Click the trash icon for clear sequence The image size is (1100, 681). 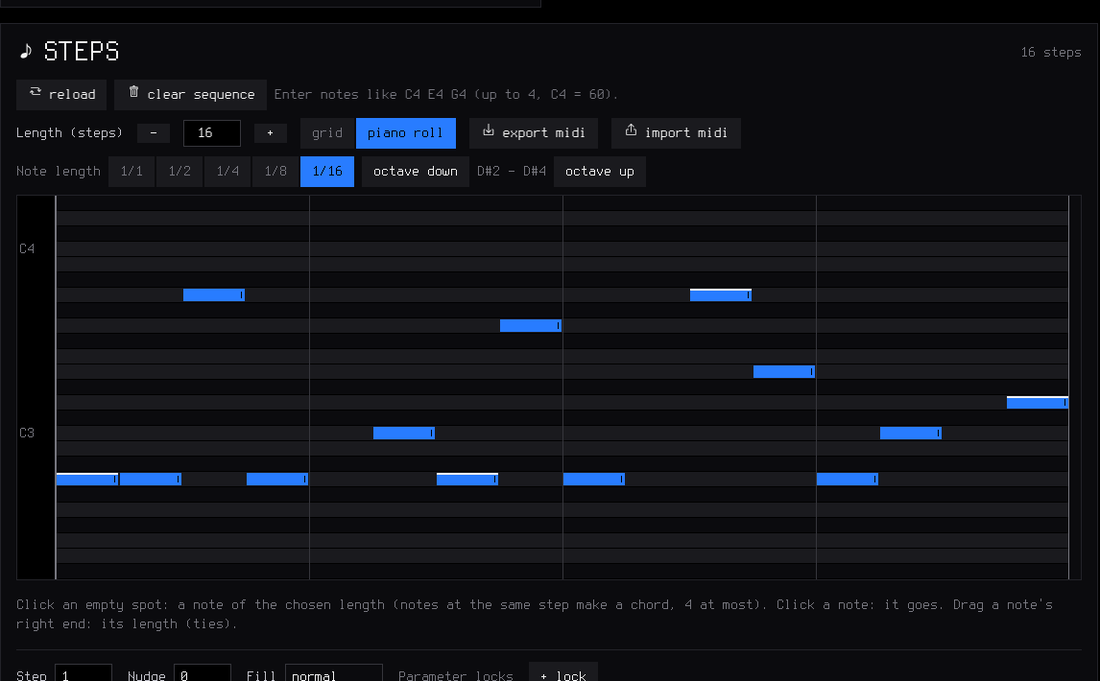(133, 92)
